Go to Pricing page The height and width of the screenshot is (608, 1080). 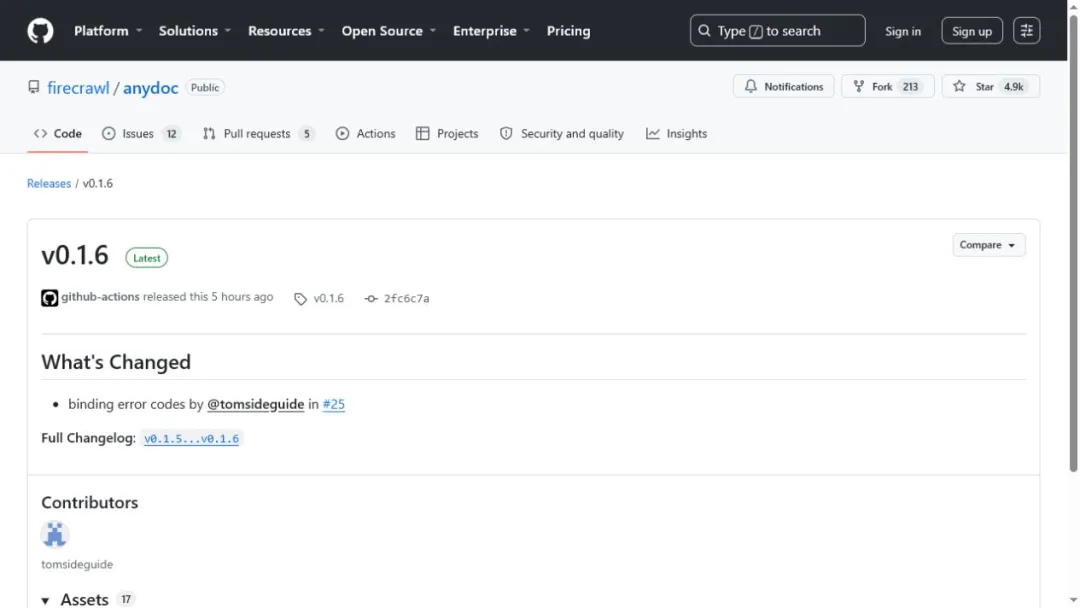(x=568, y=31)
